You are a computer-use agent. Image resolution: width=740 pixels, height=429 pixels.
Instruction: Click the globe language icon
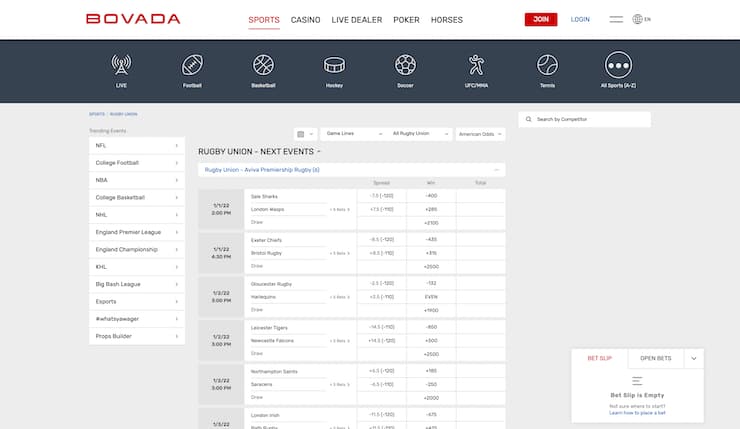pyautogui.click(x=638, y=19)
